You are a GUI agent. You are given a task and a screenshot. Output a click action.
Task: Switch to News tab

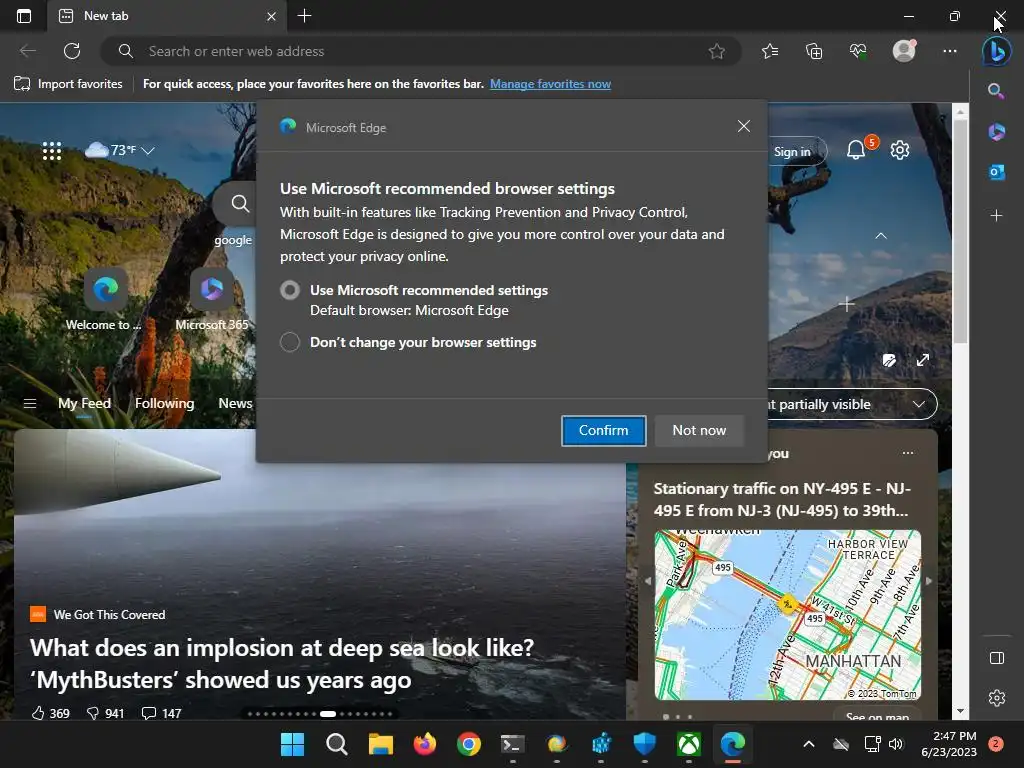(x=235, y=403)
